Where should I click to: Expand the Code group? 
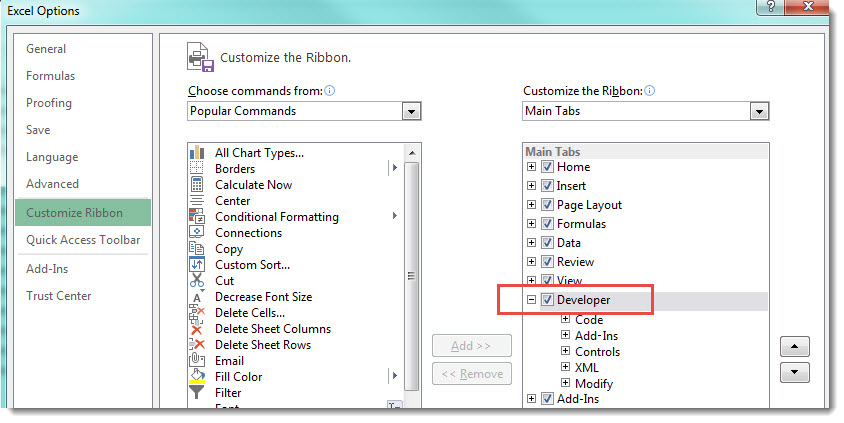(x=565, y=319)
